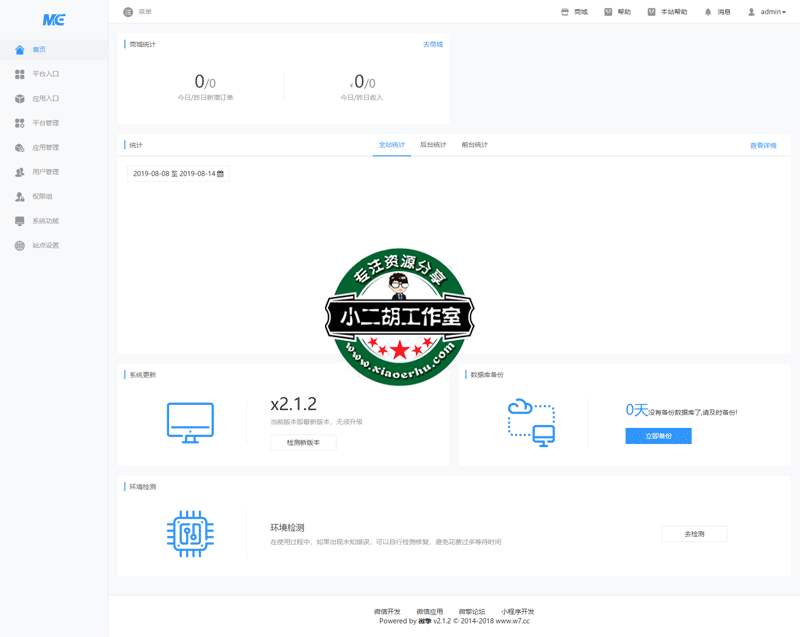Click the www.w7.cc text in footer
800x637 pixels.
513,621
